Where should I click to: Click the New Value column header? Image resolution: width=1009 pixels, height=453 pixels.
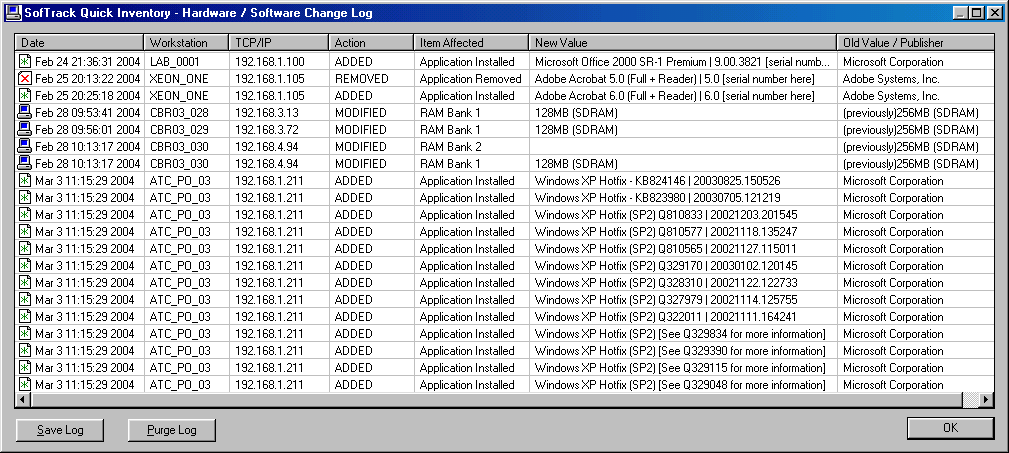click(682, 43)
